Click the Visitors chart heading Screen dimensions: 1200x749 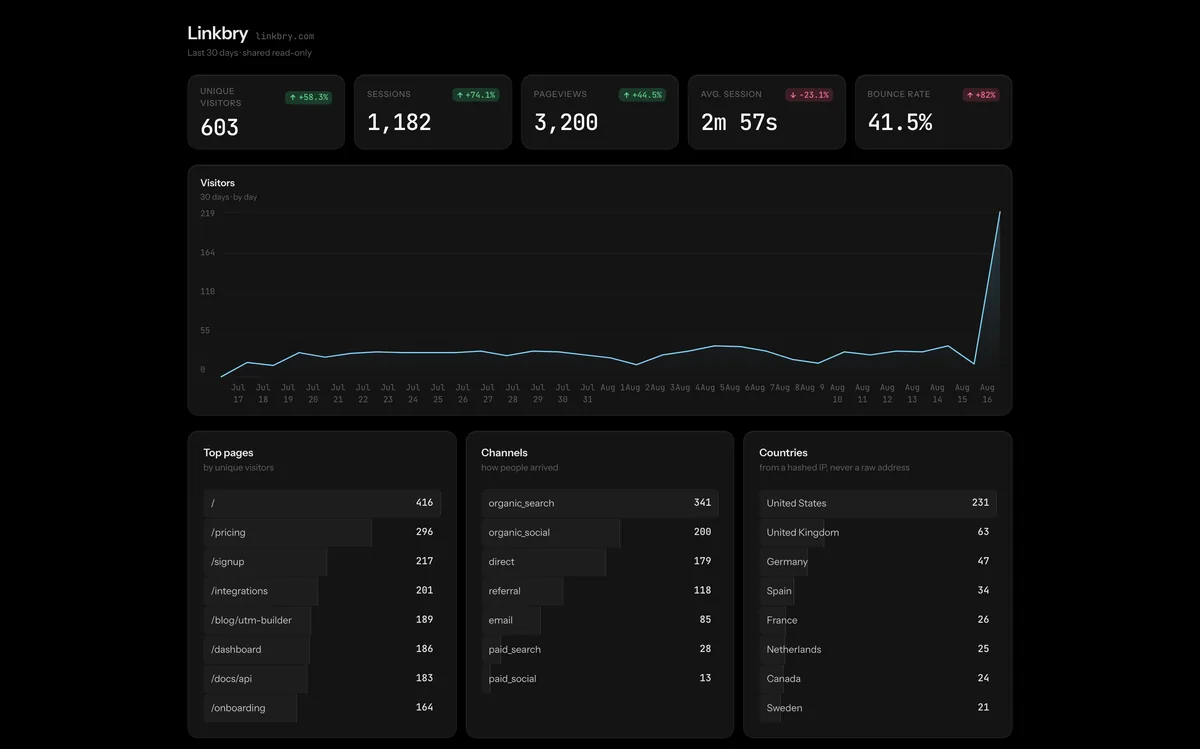pyautogui.click(x=218, y=183)
